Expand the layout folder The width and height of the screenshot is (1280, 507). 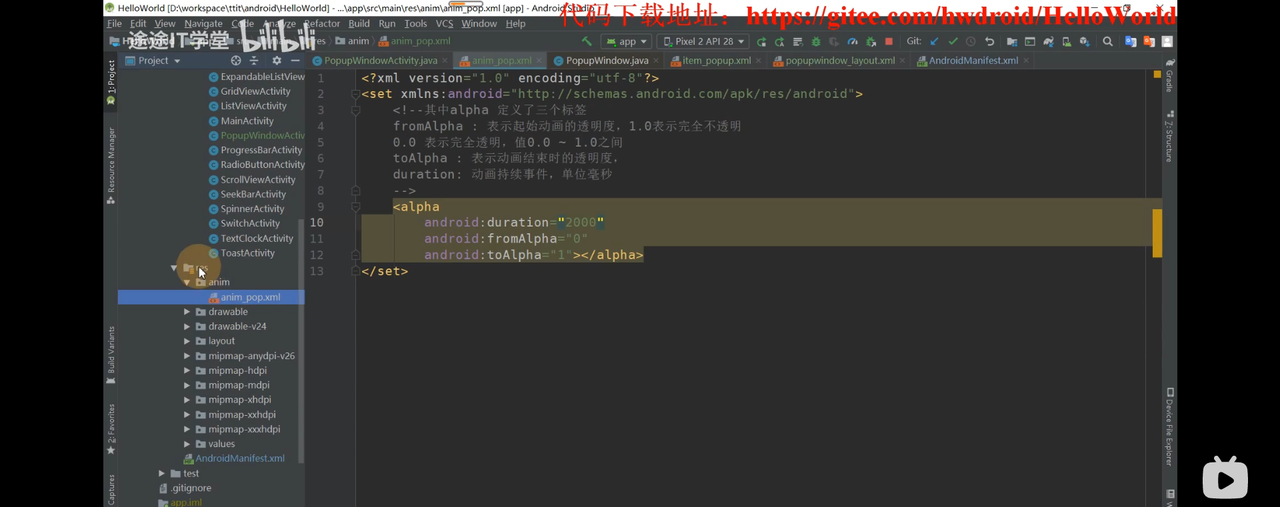pos(187,341)
